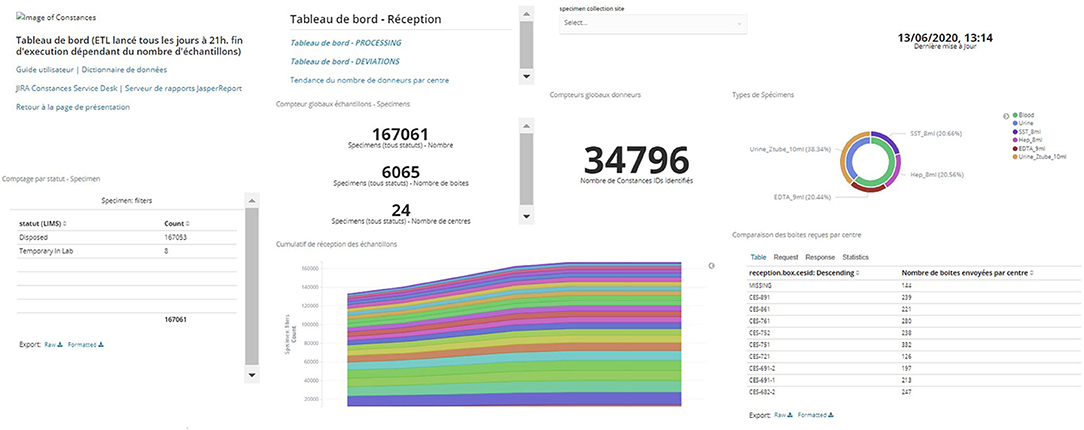Click the 13/06/2020, 13:14 update timestamp
The width and height of the screenshot is (1084, 430).
(944, 39)
